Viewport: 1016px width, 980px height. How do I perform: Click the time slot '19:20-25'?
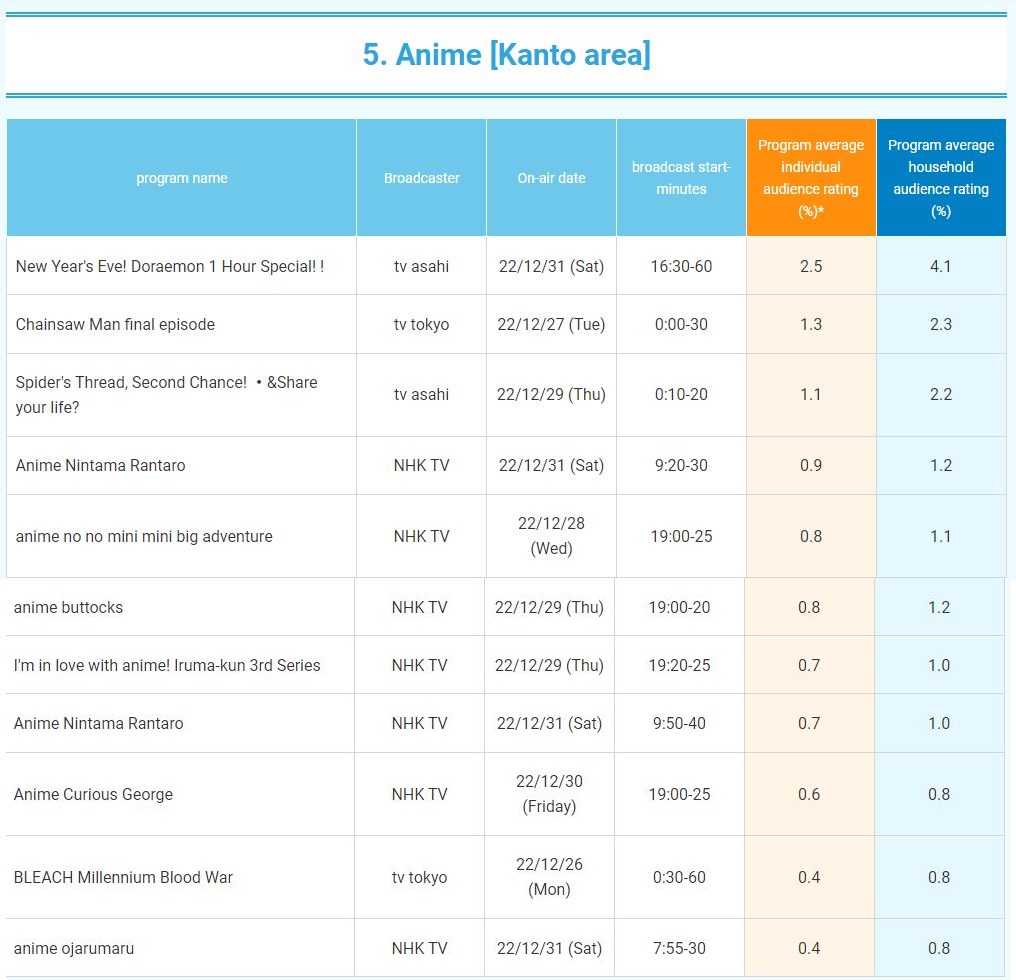(x=679, y=665)
